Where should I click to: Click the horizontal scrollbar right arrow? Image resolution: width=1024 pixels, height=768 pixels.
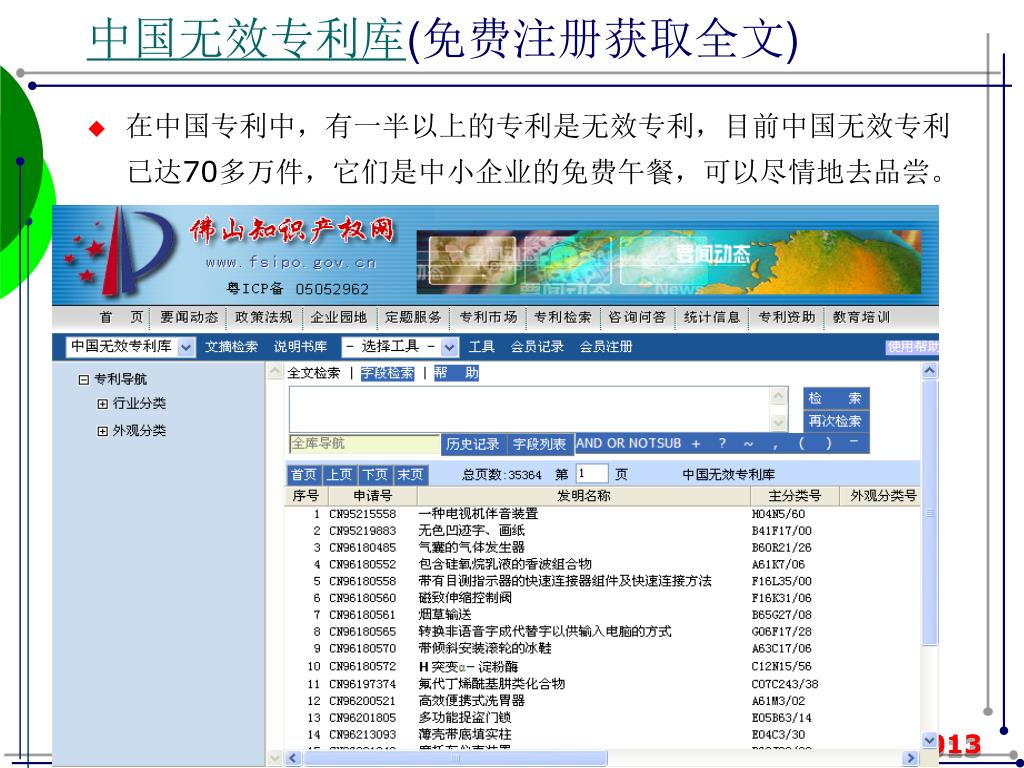(910, 758)
